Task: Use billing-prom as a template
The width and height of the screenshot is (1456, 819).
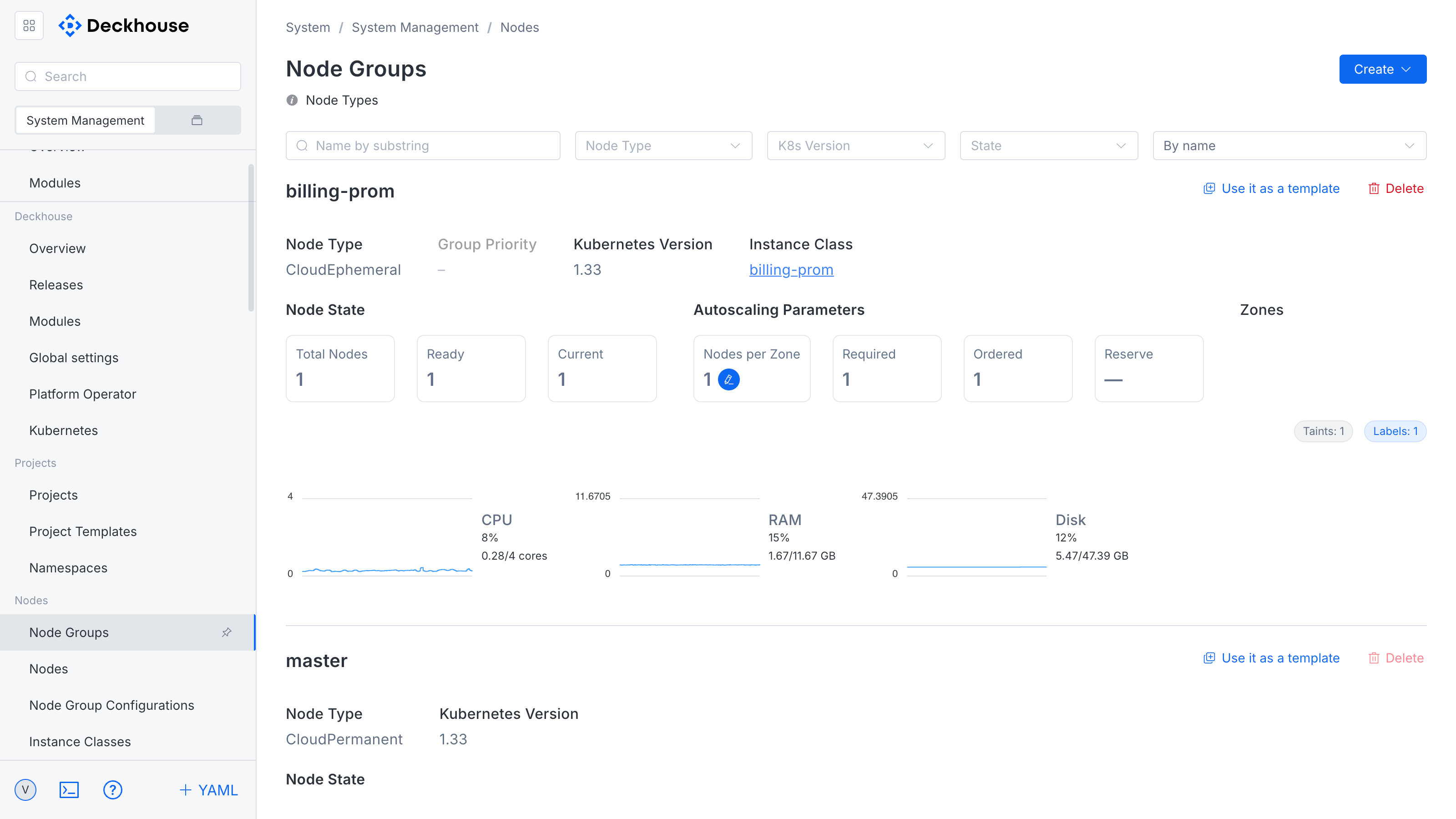Action: [x=1271, y=188]
